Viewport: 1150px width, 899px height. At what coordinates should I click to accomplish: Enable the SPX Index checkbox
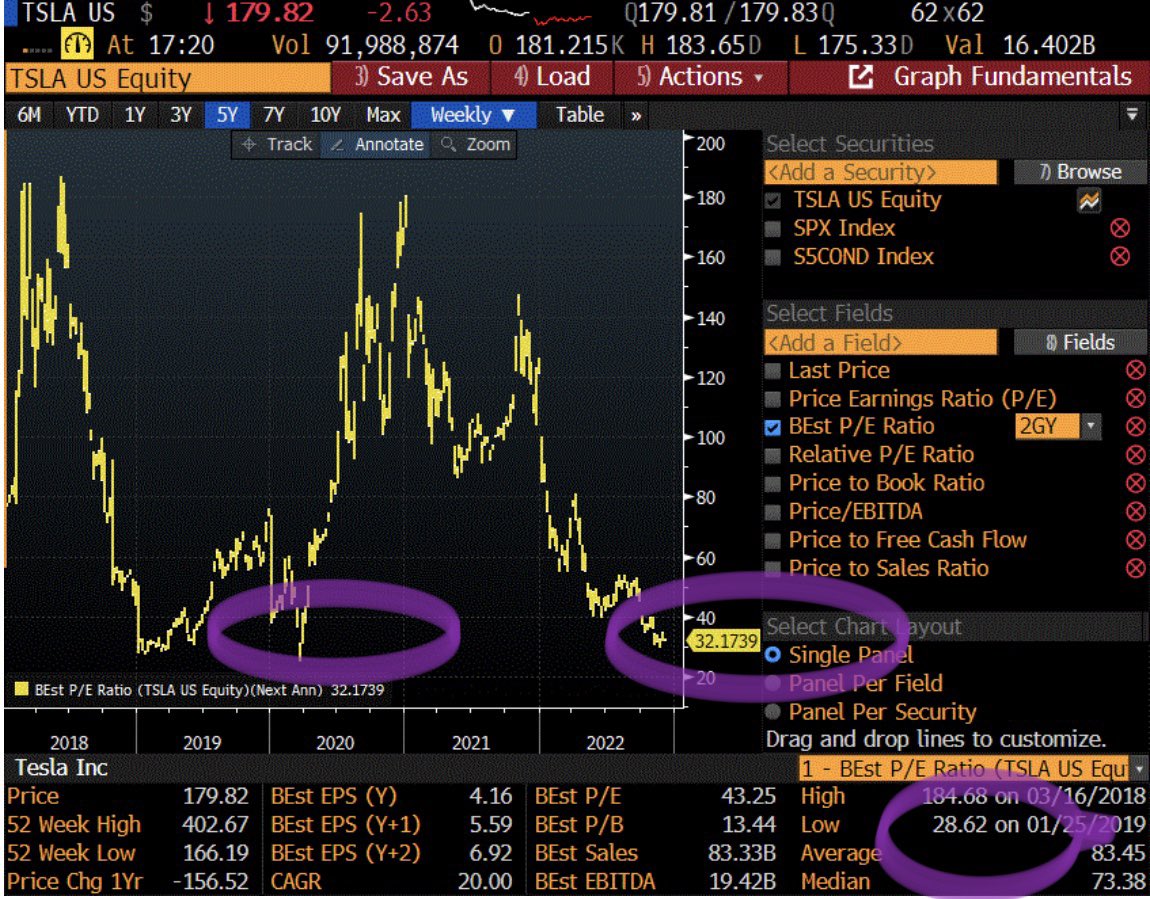(773, 229)
